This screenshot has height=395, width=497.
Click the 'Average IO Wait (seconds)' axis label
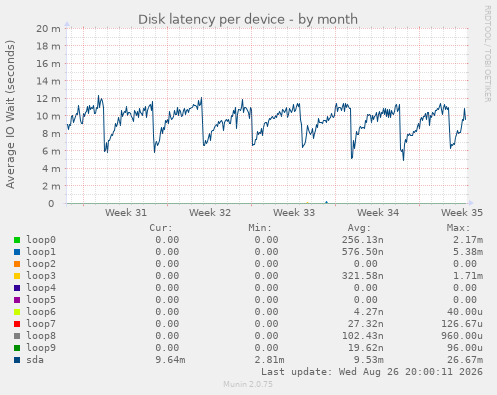10,114
